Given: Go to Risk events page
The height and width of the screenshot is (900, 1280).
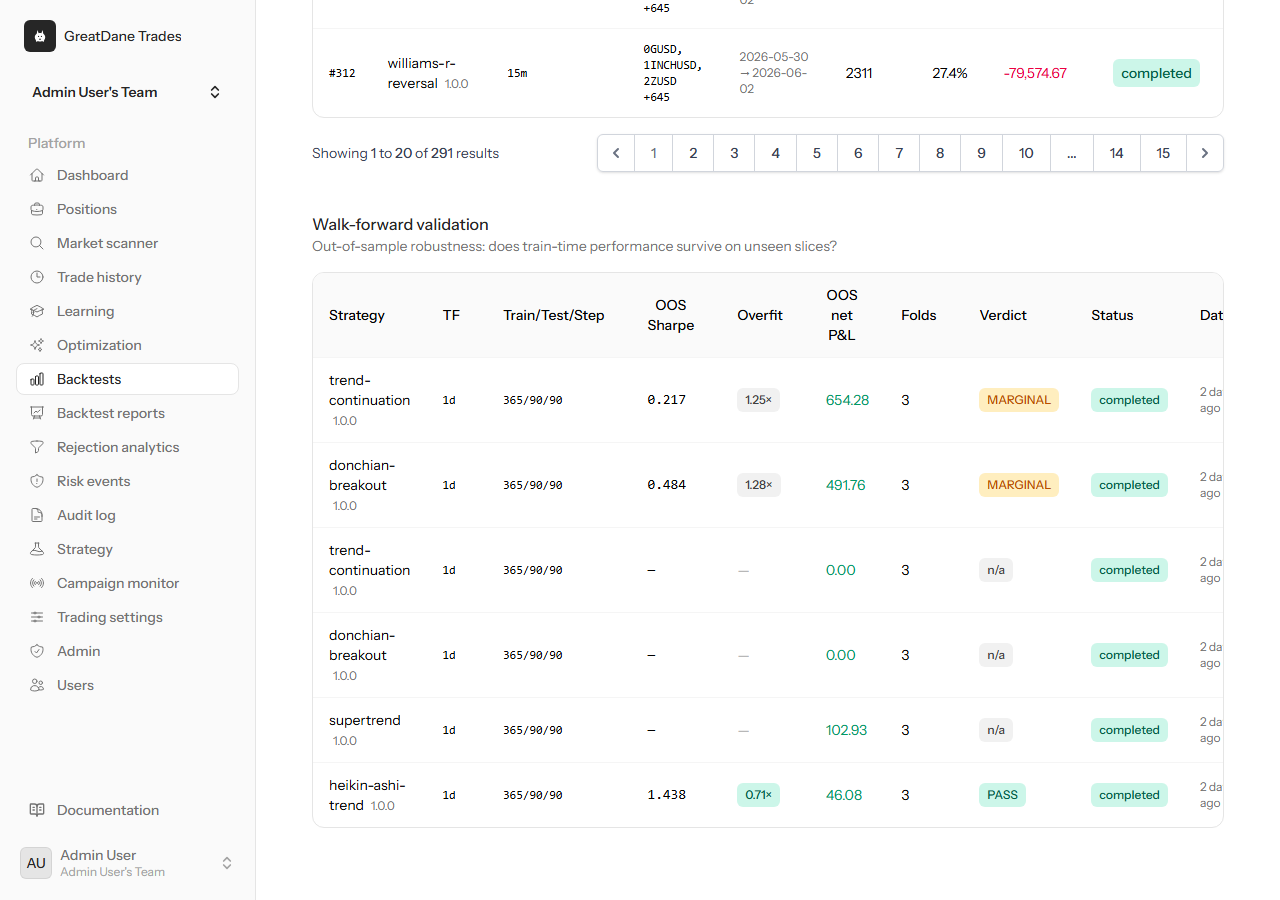Looking at the screenshot, I should coord(127,481).
